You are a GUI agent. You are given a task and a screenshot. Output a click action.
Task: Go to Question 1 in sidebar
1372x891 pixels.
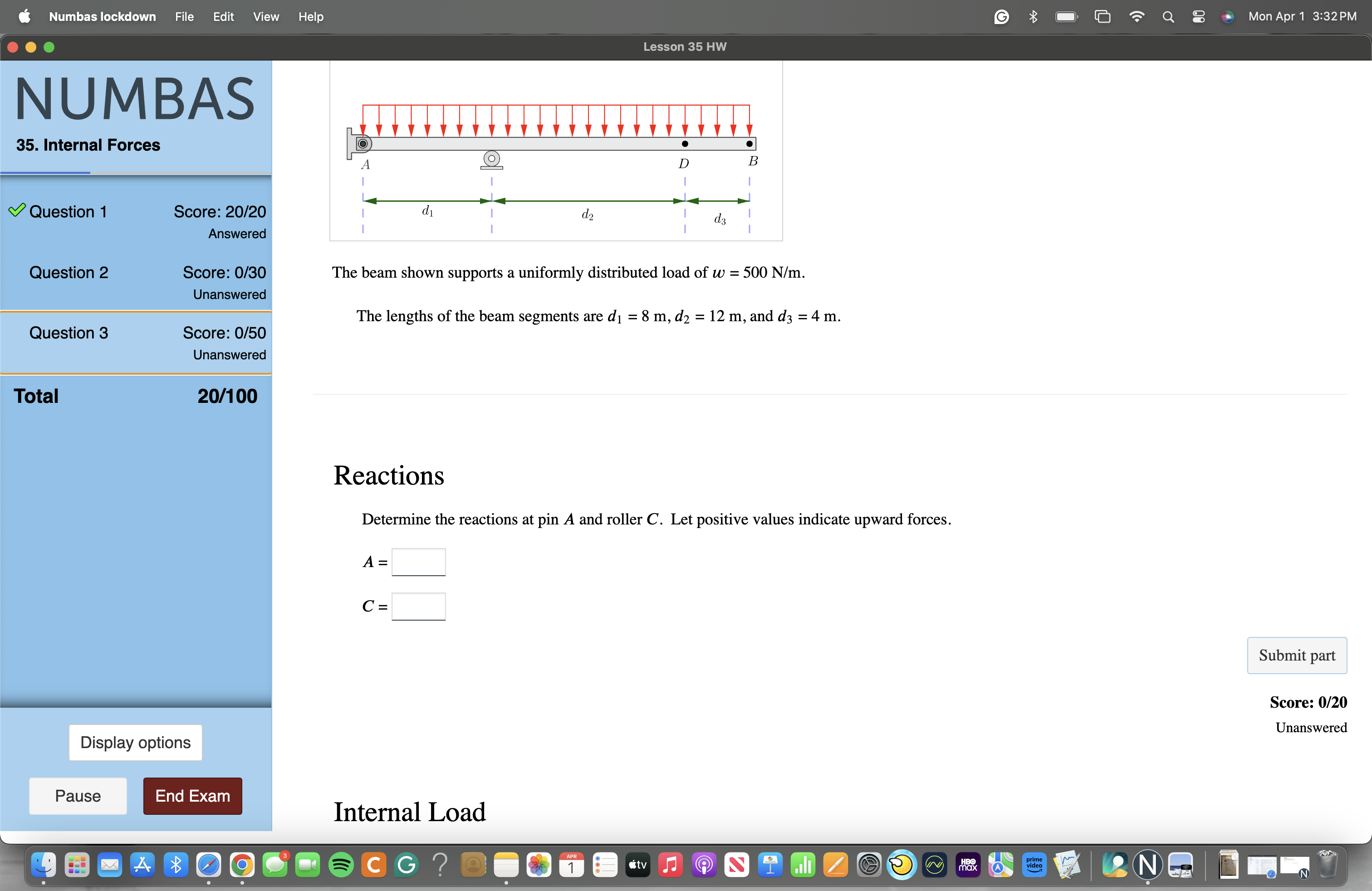point(68,212)
